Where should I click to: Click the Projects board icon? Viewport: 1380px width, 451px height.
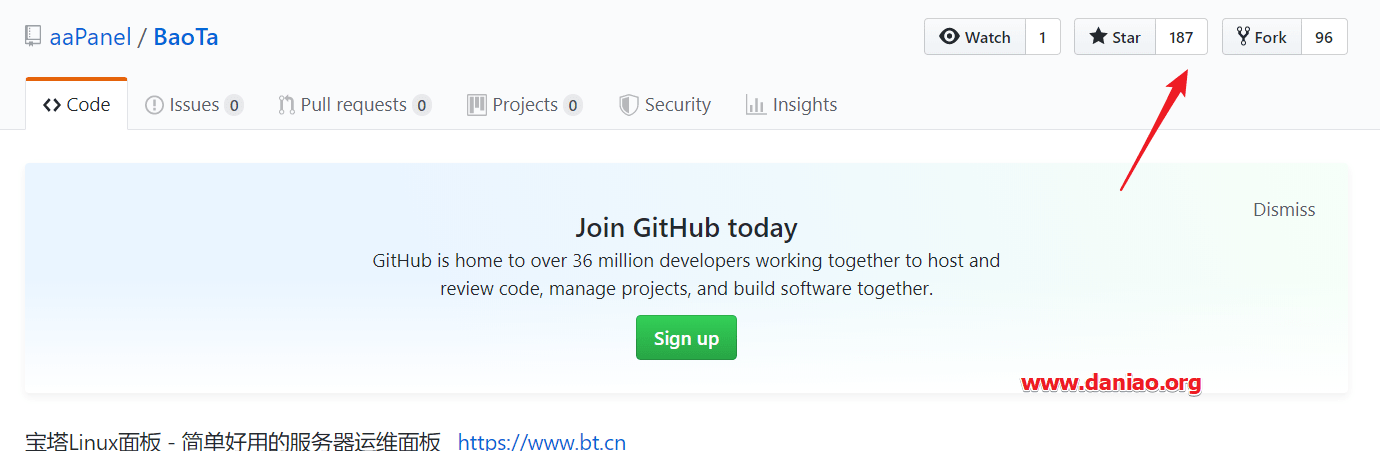click(477, 105)
